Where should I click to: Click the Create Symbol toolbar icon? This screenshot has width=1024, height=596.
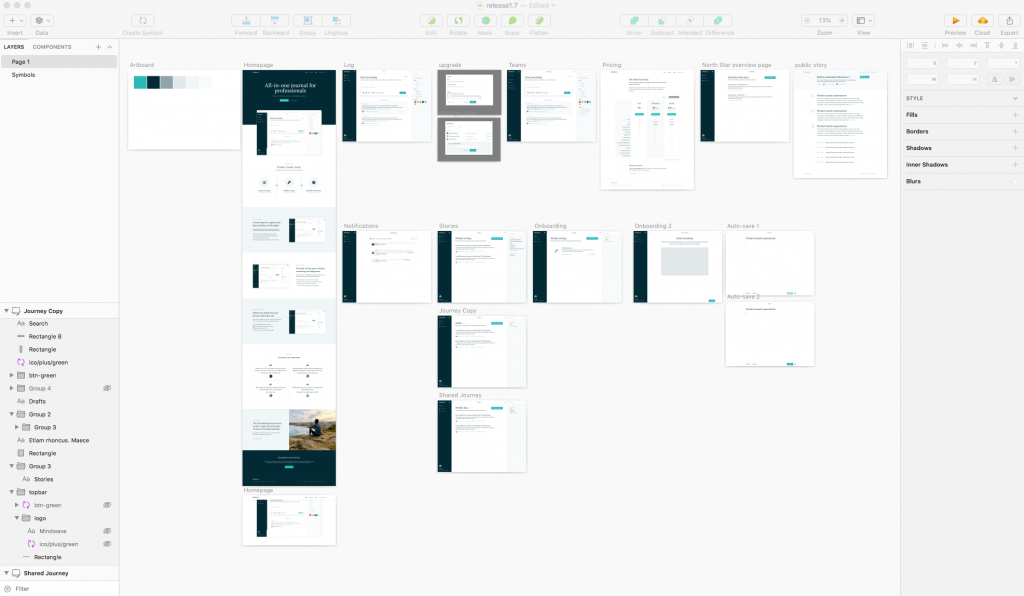(x=142, y=20)
